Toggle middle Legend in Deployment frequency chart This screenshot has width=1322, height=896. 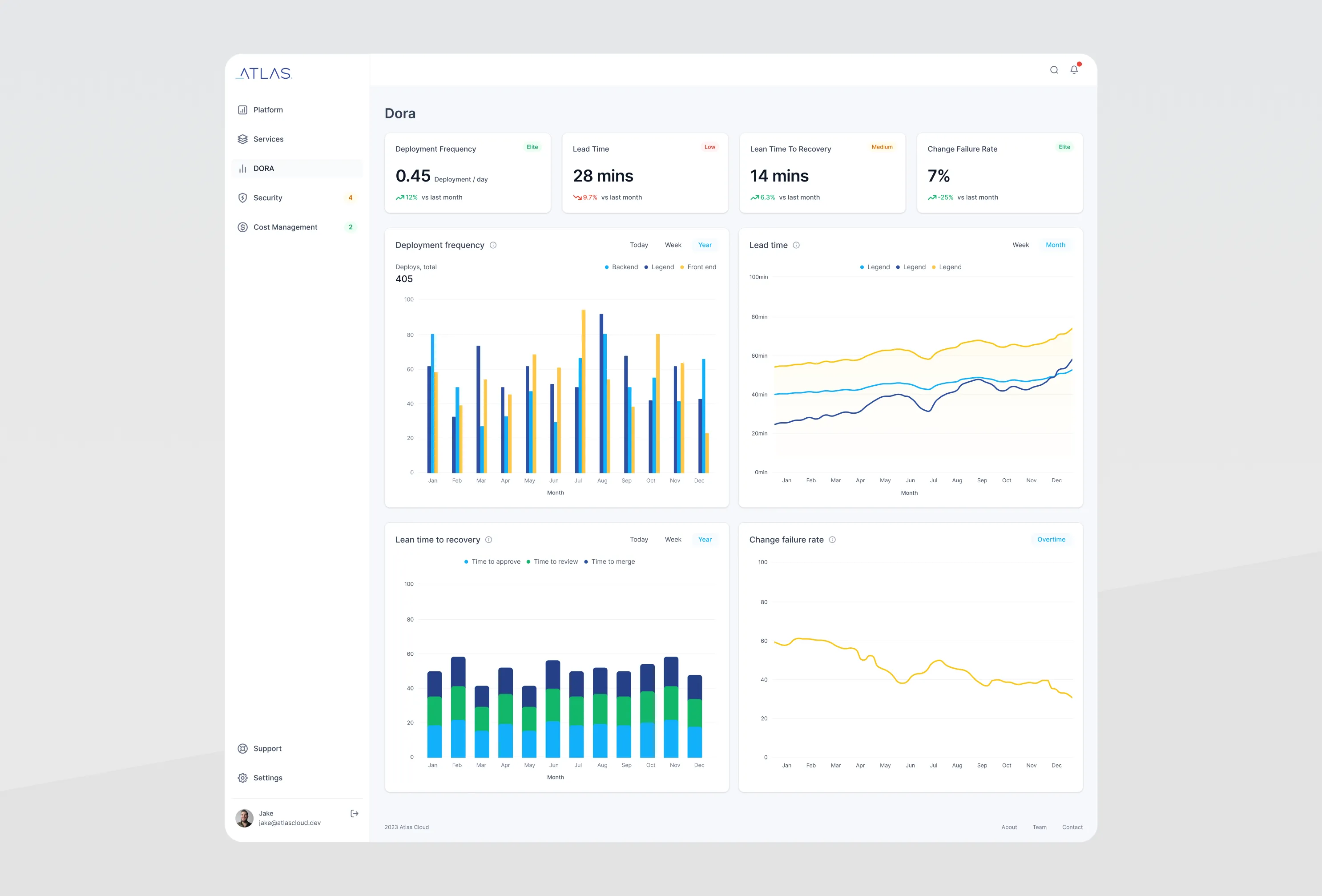tap(659, 267)
